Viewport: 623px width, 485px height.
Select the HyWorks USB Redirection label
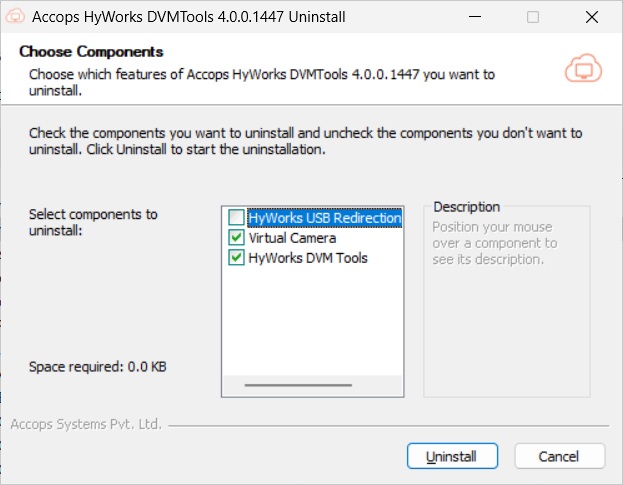324,218
